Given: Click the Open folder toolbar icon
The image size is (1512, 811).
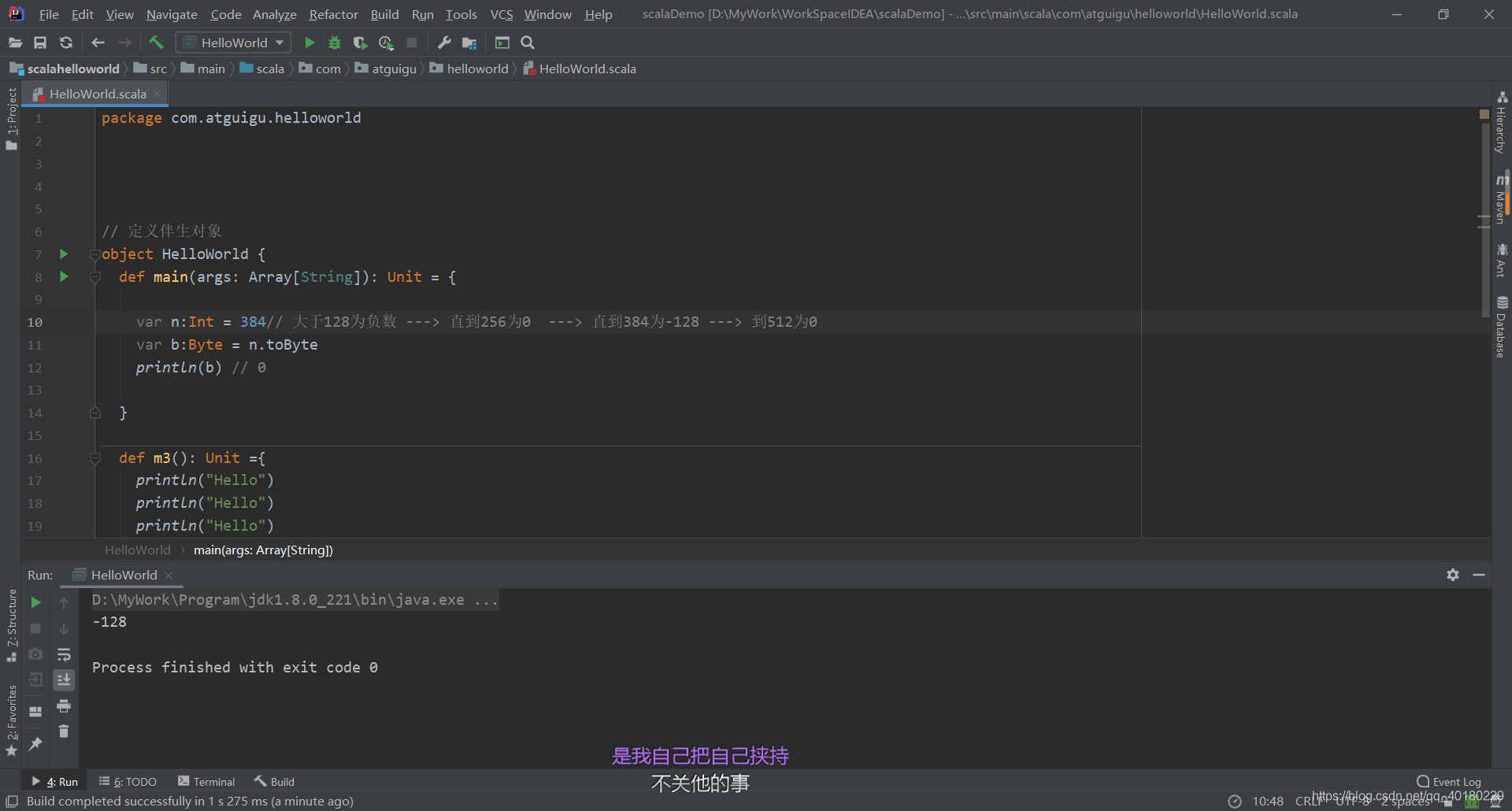Looking at the screenshot, I should [x=15, y=43].
